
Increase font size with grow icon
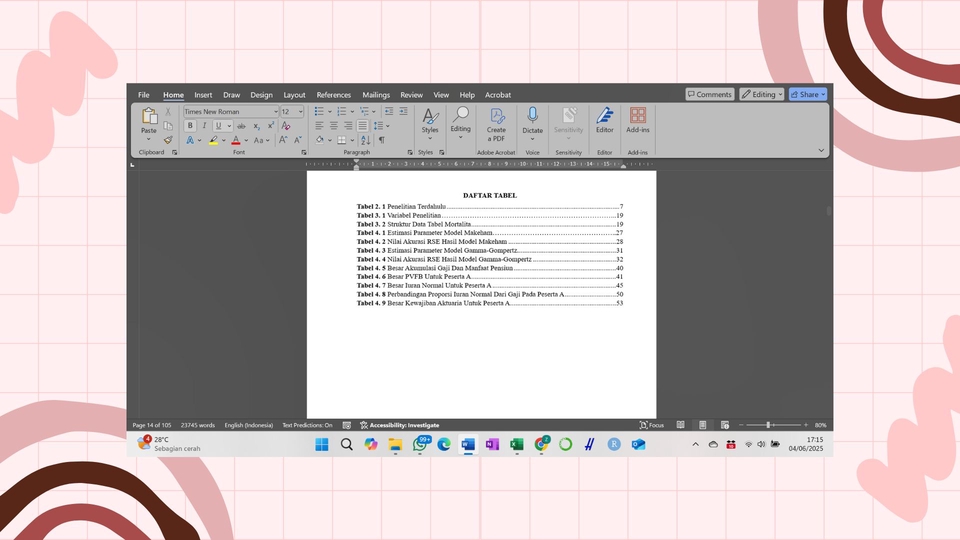pos(283,140)
